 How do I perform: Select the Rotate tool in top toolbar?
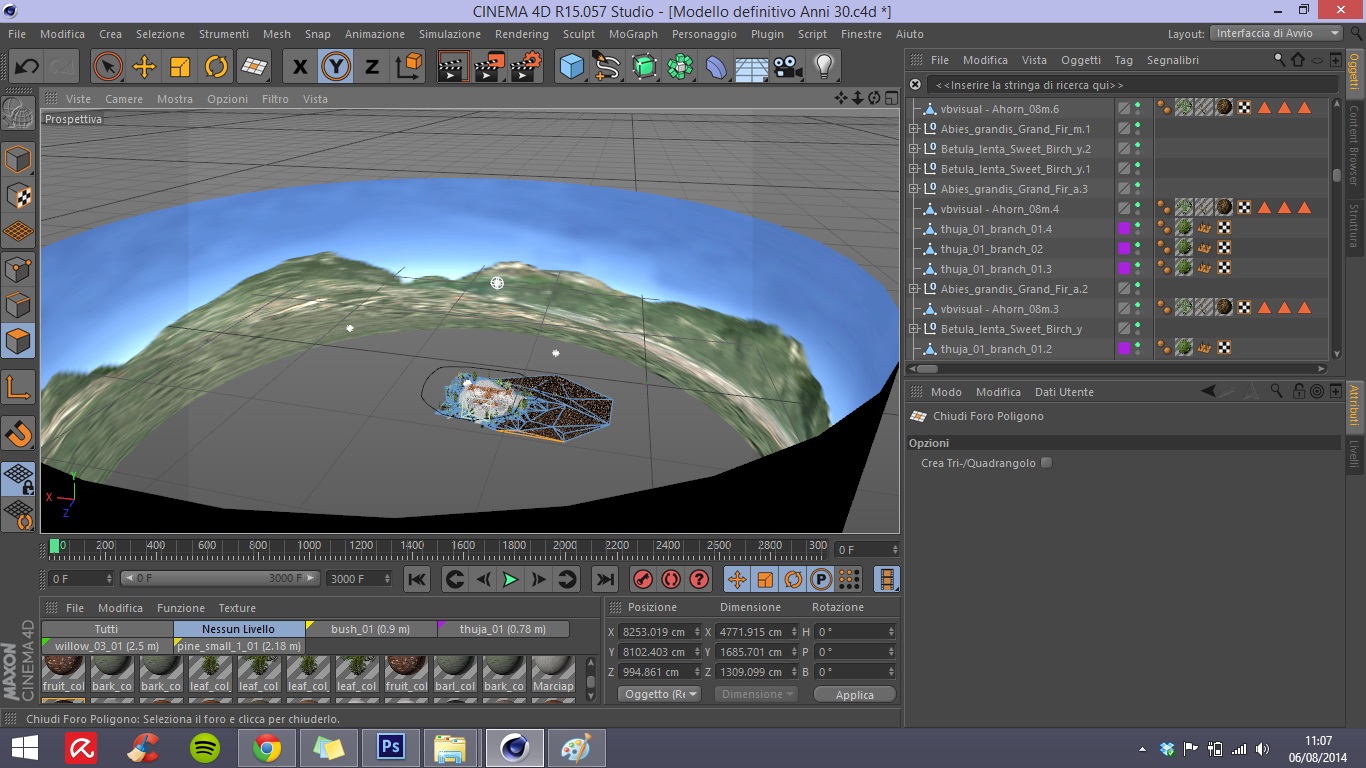click(216, 67)
